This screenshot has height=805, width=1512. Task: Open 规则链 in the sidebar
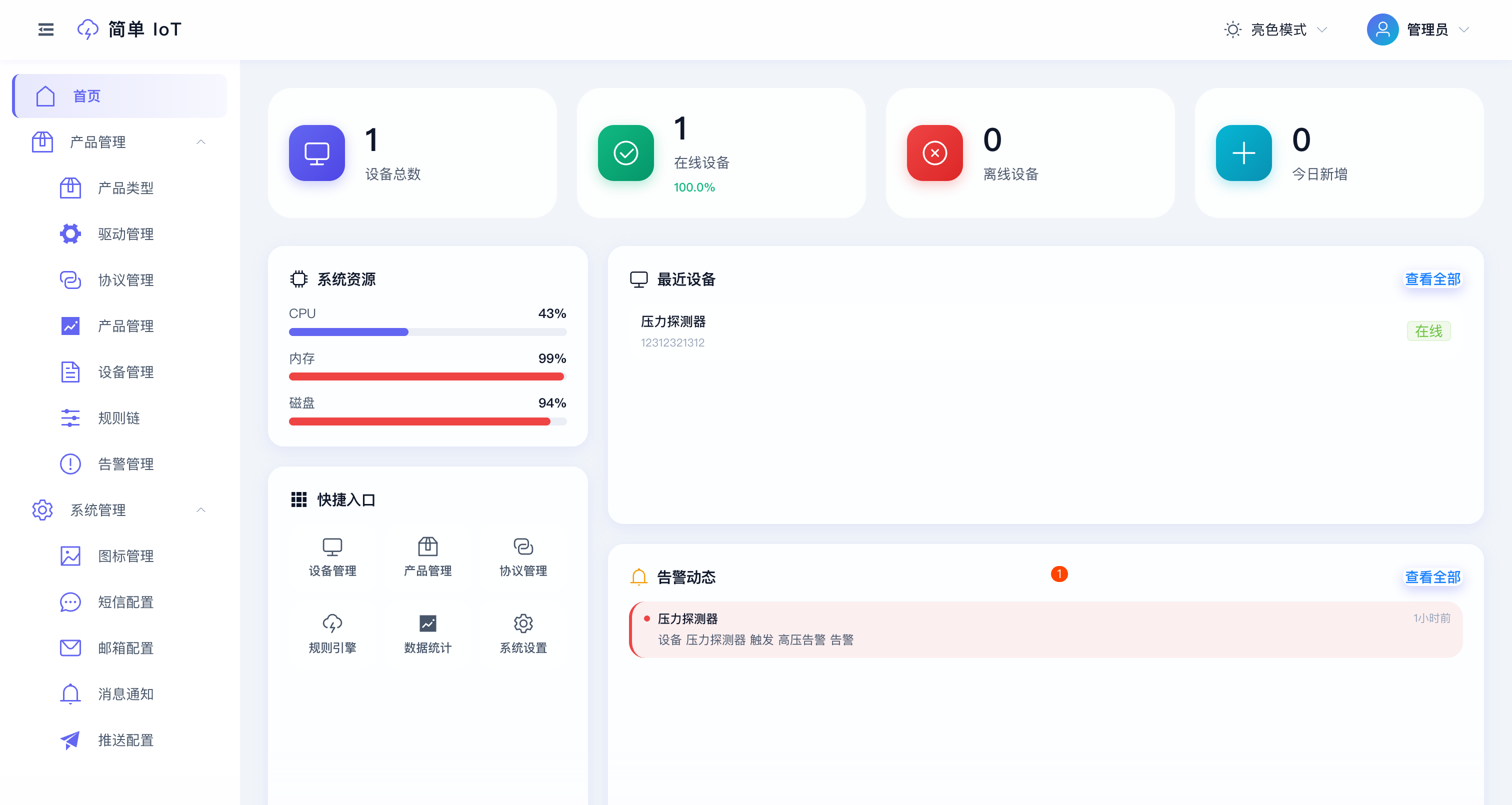(119, 417)
